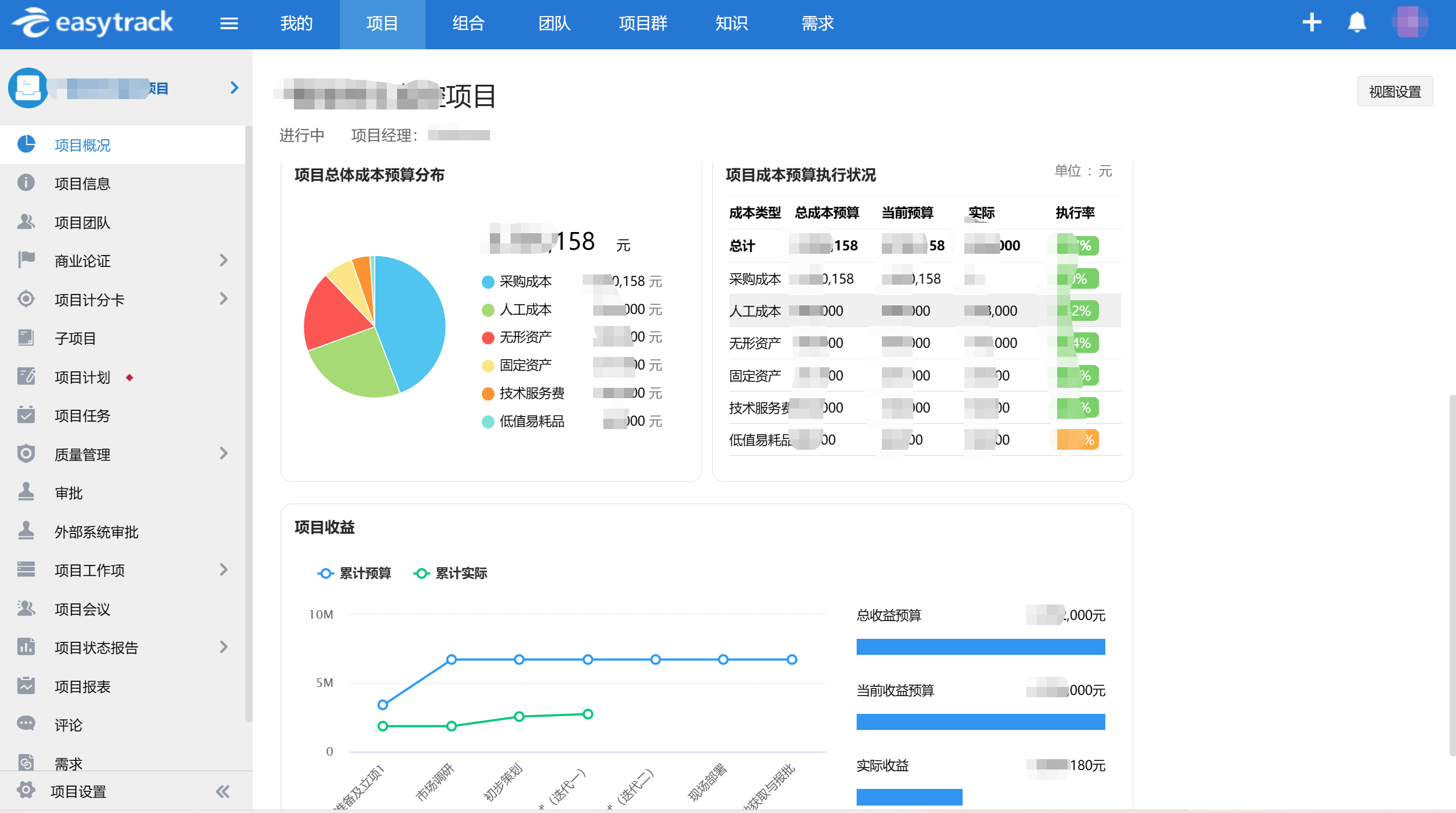Open the 评论 comment bubble icon
Screen dimensions: 1456x813
(26, 724)
